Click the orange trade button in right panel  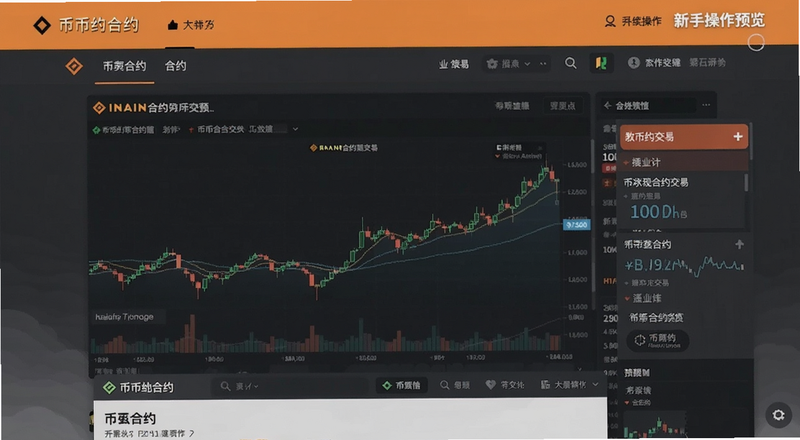684,136
